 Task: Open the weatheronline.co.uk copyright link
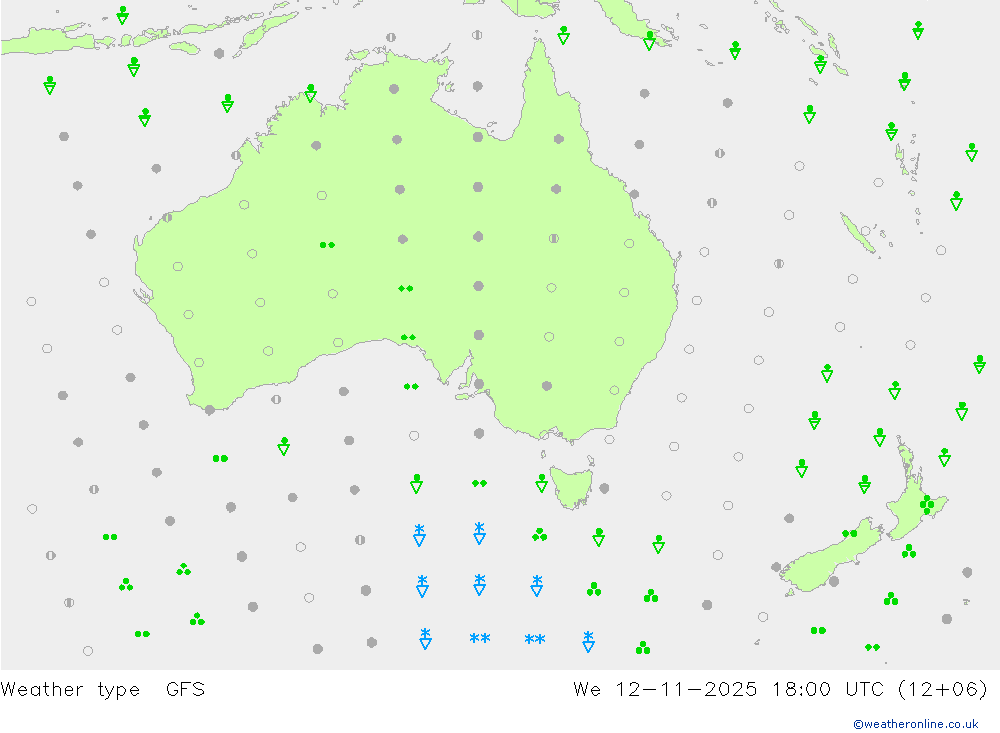click(916, 724)
